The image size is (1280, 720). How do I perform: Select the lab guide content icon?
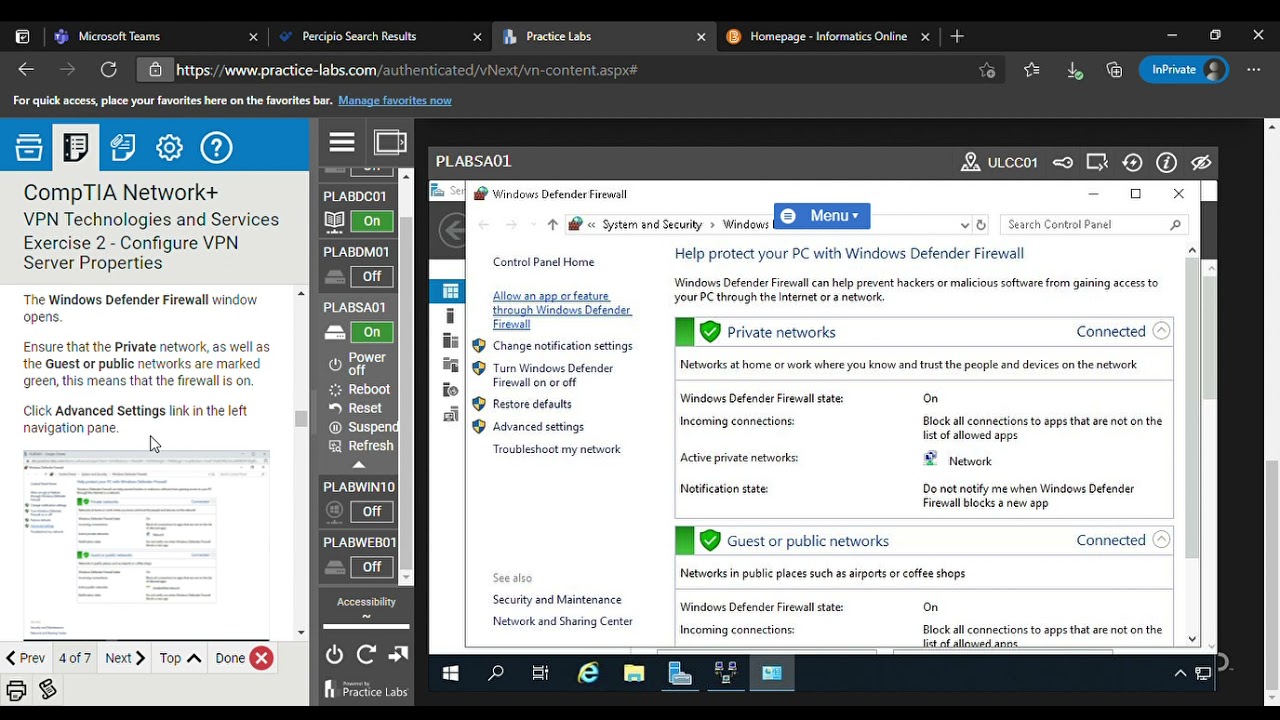(76, 148)
